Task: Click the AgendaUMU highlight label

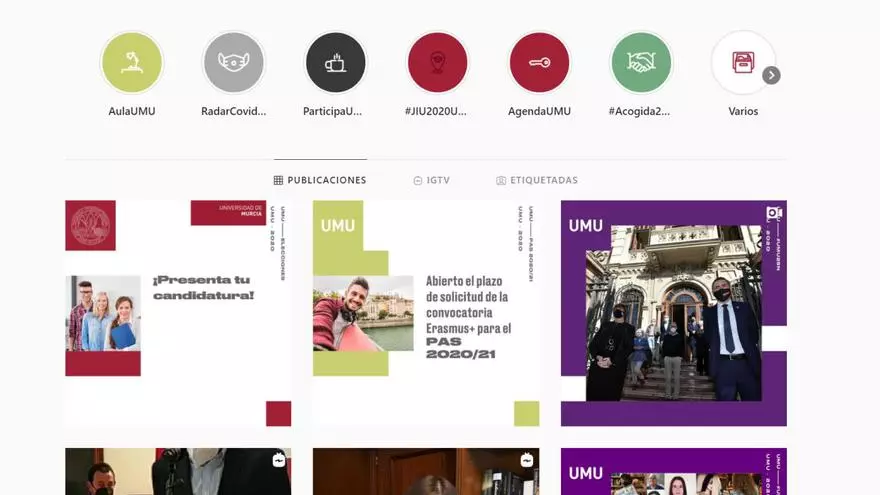Action: (539, 111)
